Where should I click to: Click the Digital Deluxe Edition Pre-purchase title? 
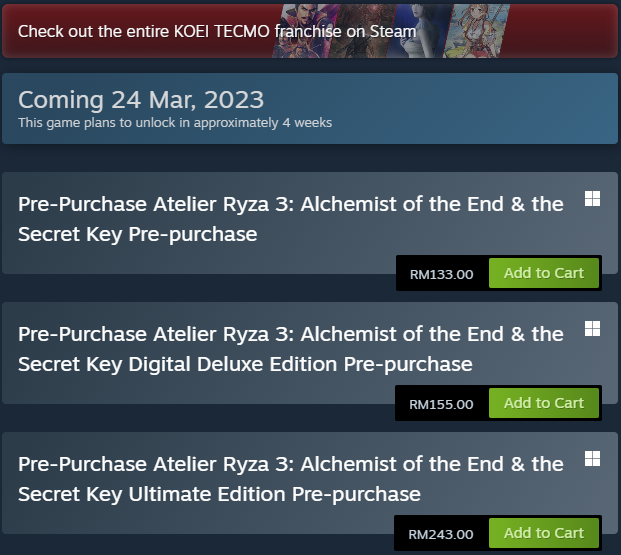(290, 349)
